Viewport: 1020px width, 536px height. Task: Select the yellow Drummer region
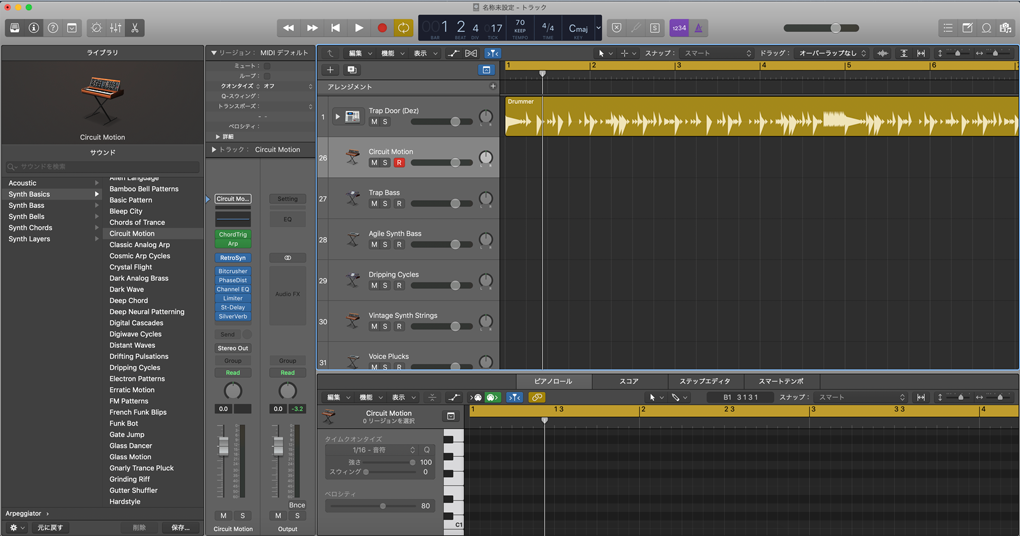tap(762, 116)
